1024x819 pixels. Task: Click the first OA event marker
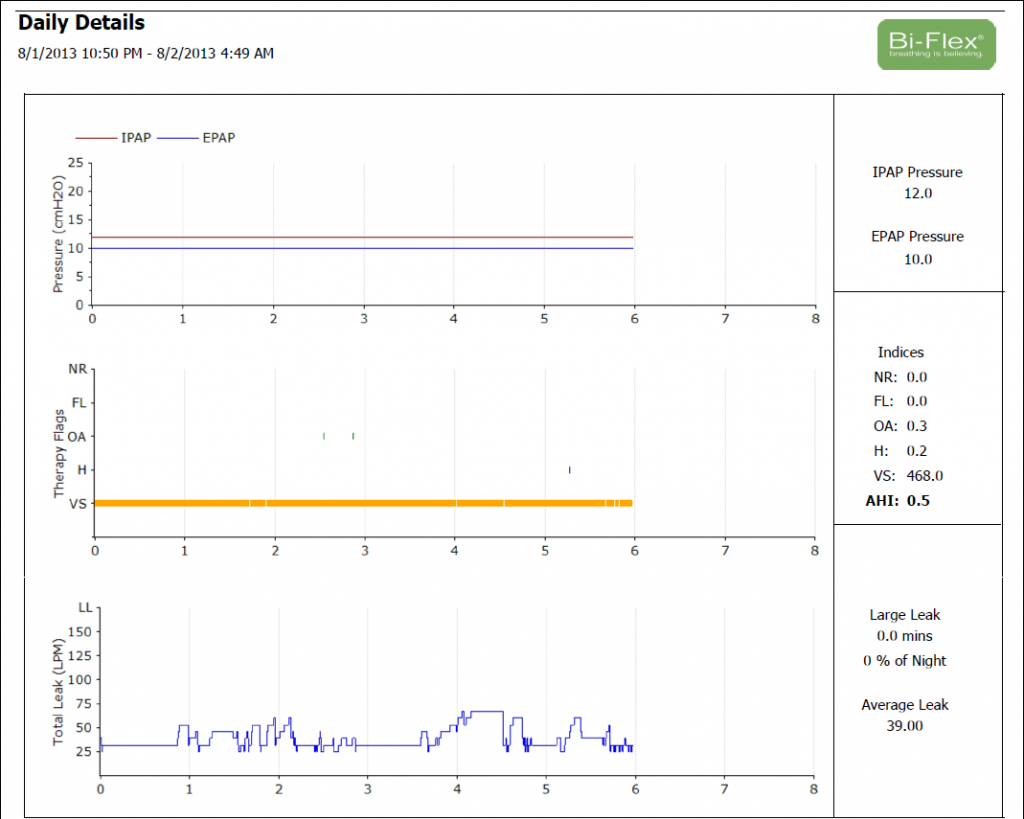[324, 436]
